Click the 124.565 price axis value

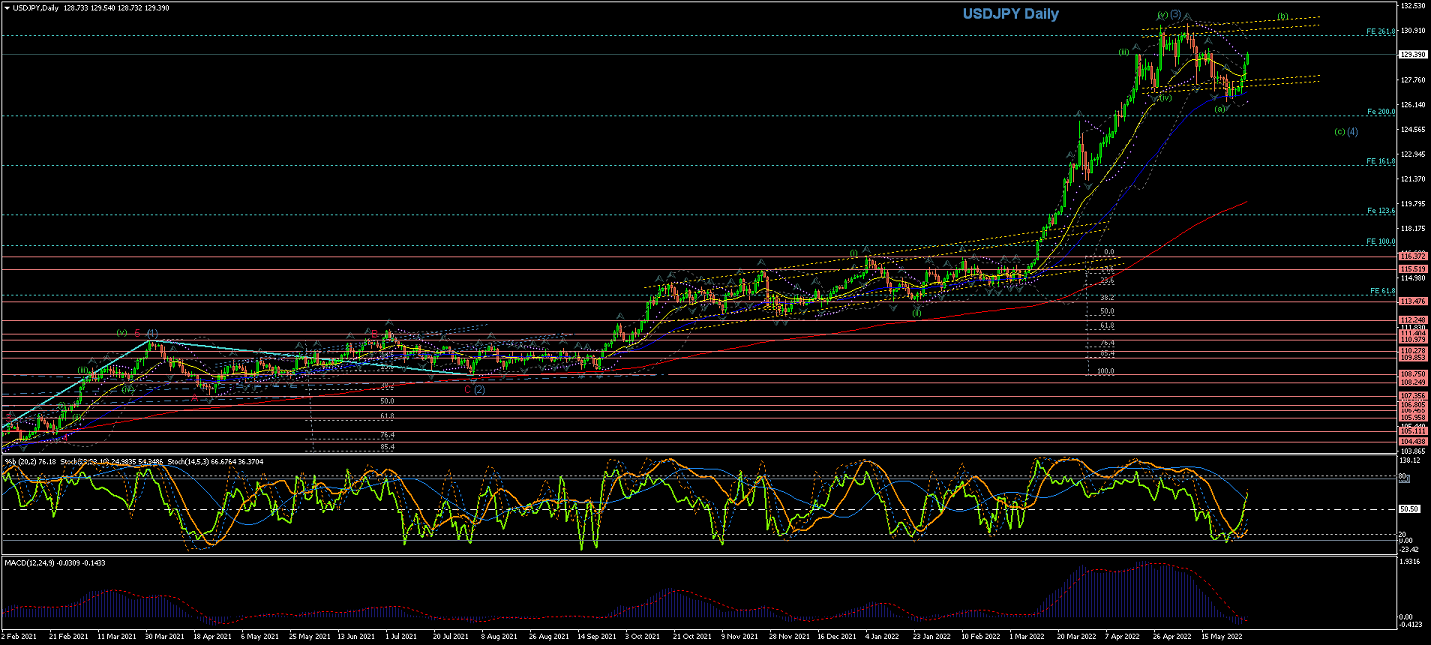1413,129
